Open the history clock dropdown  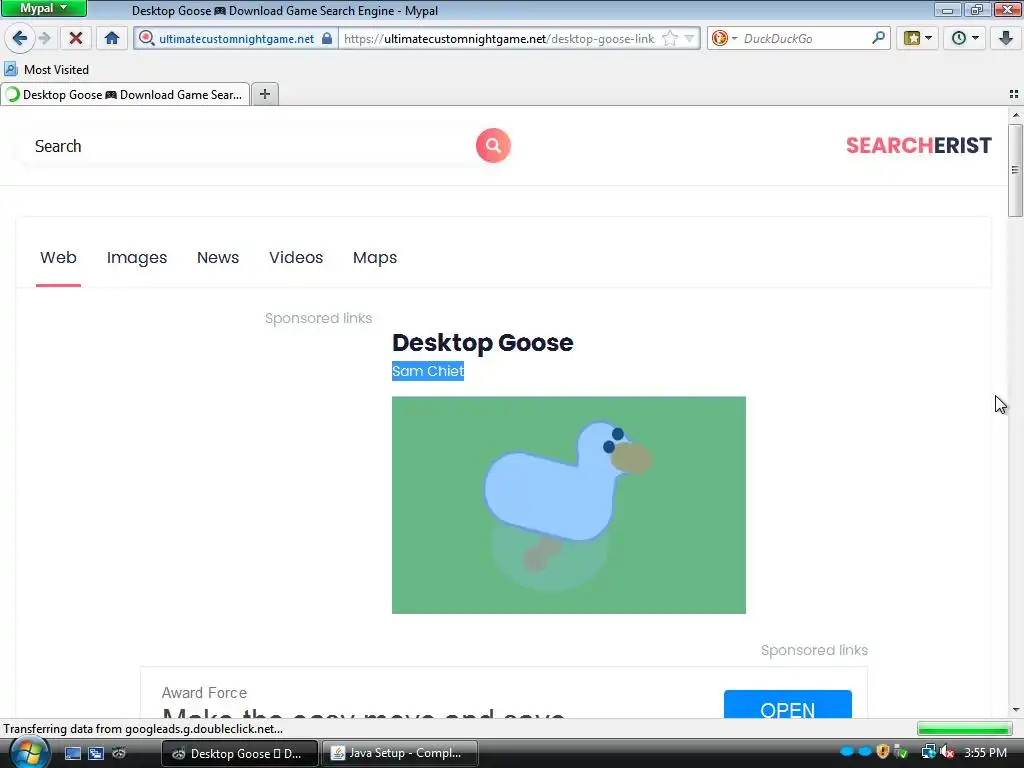pos(965,38)
